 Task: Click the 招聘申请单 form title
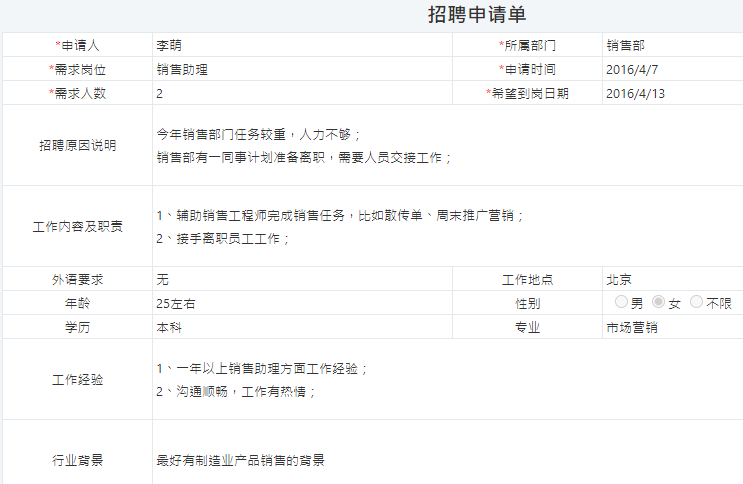[x=477, y=15]
